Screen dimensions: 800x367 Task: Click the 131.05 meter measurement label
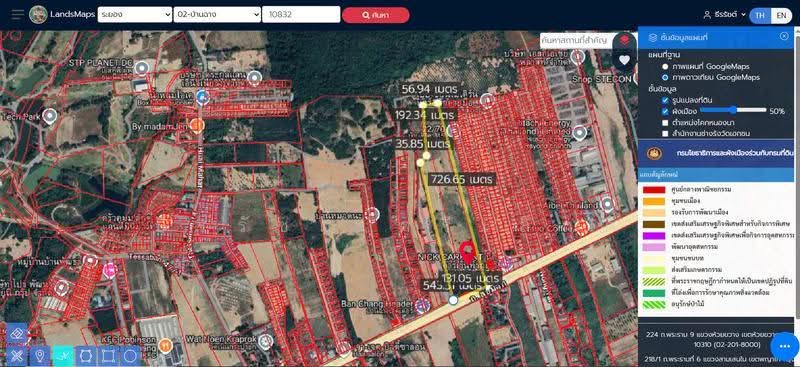coord(469,279)
